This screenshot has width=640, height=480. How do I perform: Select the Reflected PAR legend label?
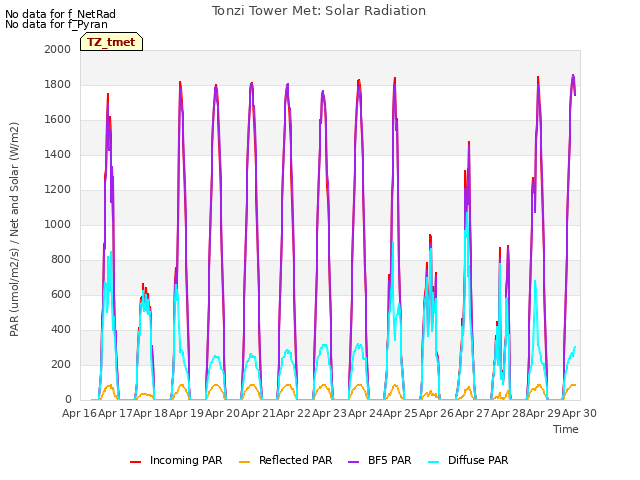tap(296, 460)
